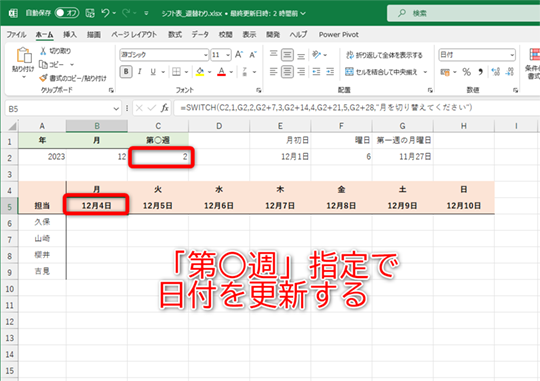Click the Format Painter brush button
The image size is (540, 381).
(x=73, y=78)
